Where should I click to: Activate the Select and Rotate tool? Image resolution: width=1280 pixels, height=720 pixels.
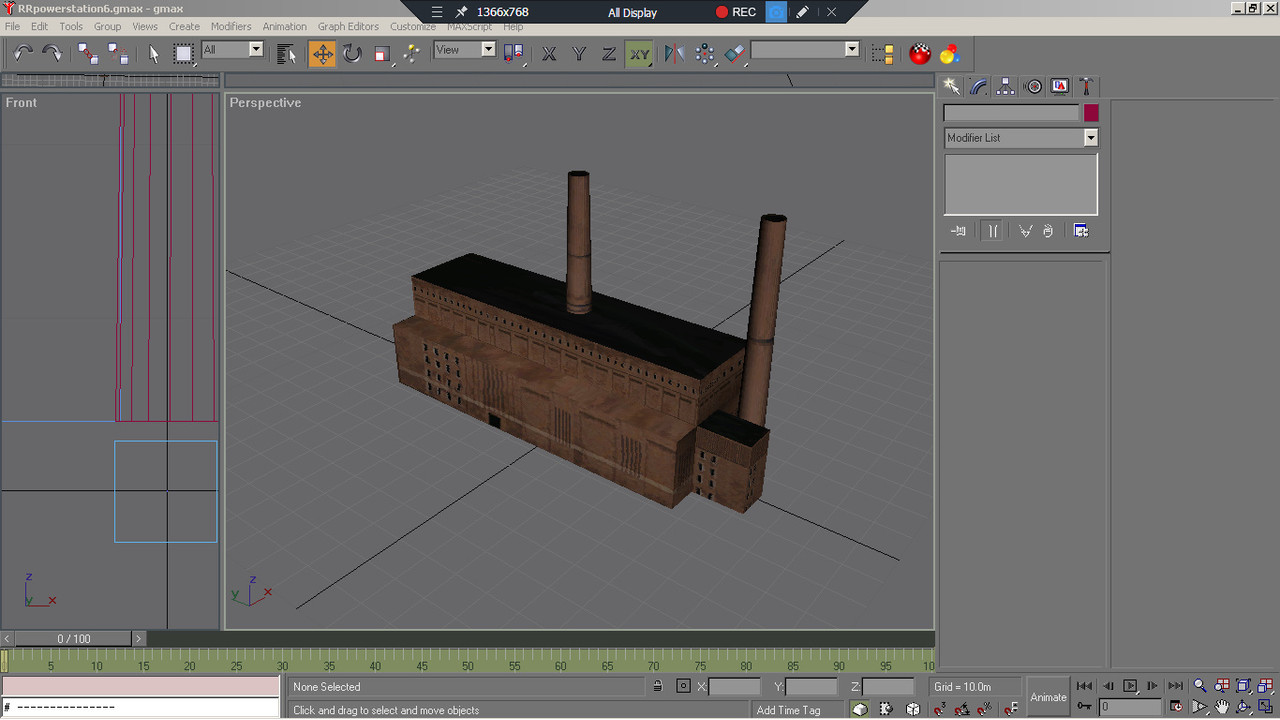click(x=352, y=53)
